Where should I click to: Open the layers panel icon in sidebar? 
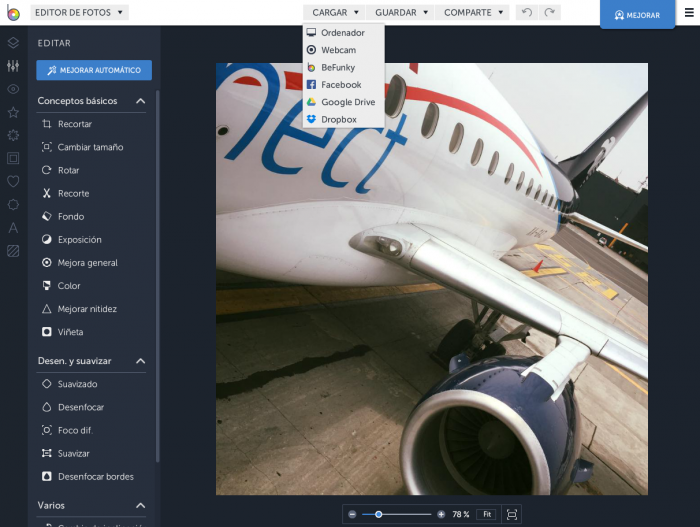tap(13, 43)
